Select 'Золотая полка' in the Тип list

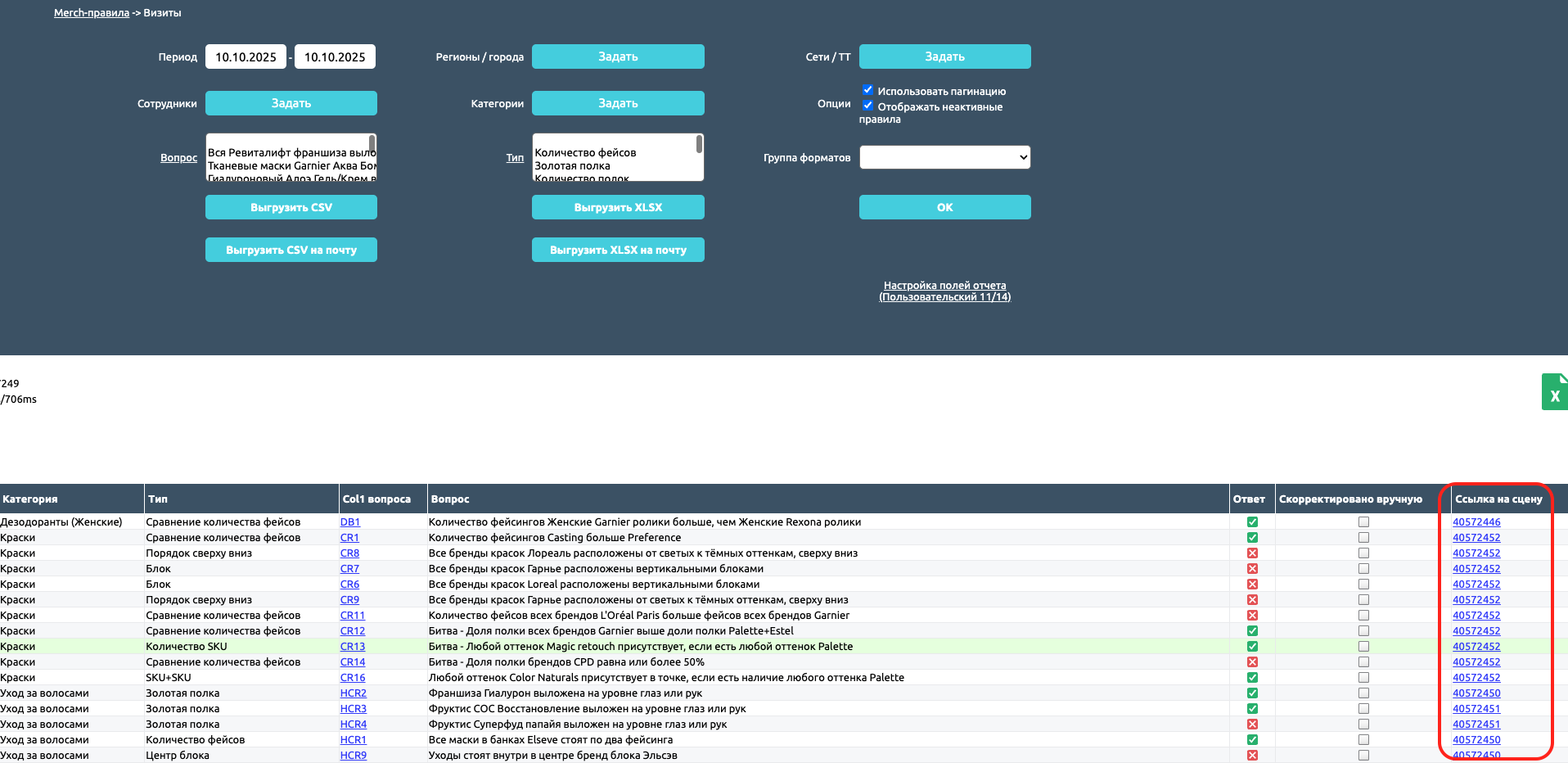572,165
